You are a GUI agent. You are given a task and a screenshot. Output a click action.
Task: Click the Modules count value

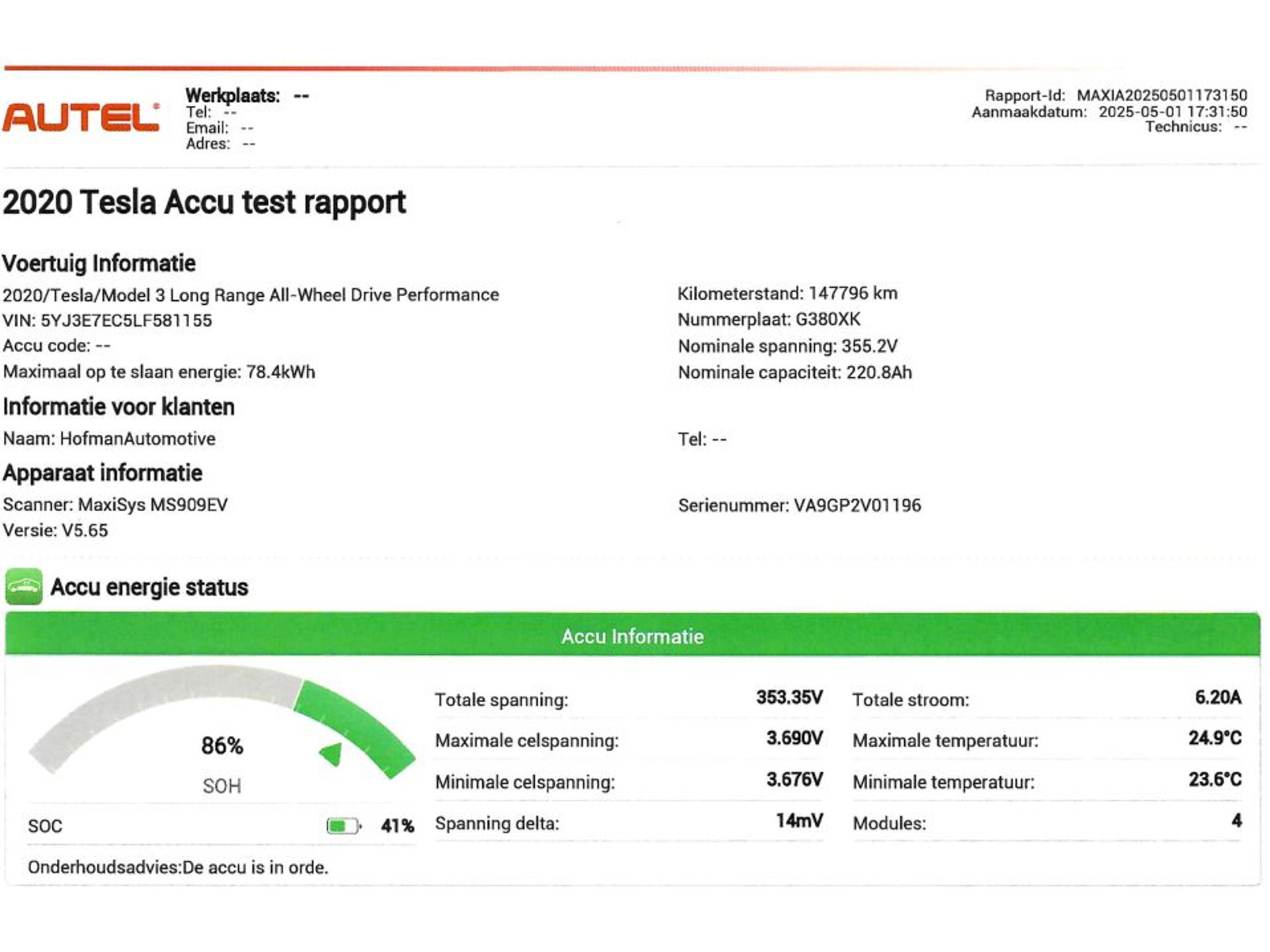point(1236,821)
